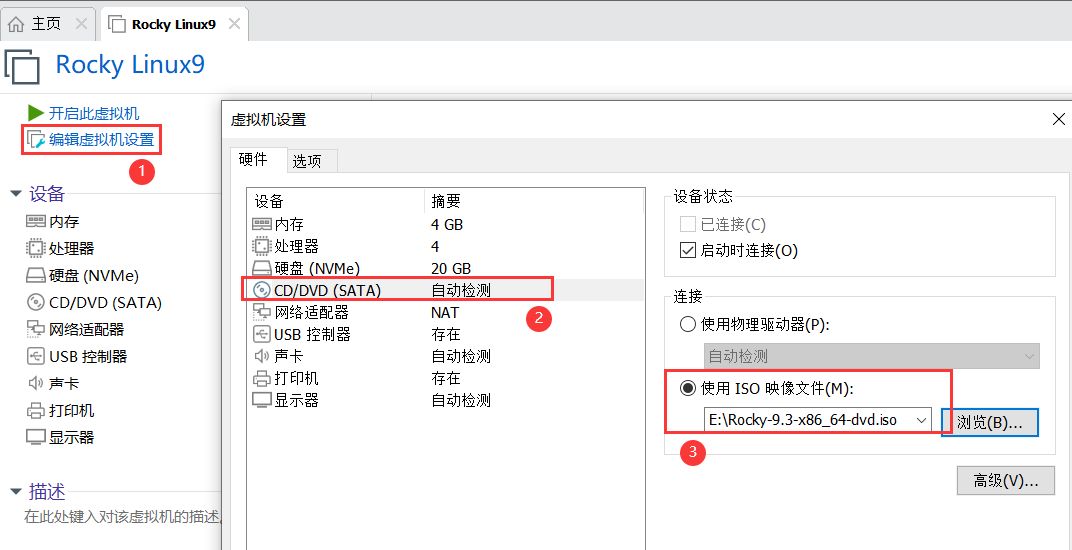This screenshot has height=550, width=1072.
Task: Click the 显示器 monitor icon in the sidebar
Action: (36, 437)
